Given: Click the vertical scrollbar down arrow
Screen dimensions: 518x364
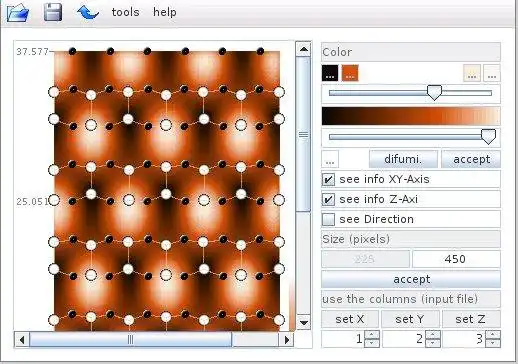Looking at the screenshot, I should click(303, 322).
